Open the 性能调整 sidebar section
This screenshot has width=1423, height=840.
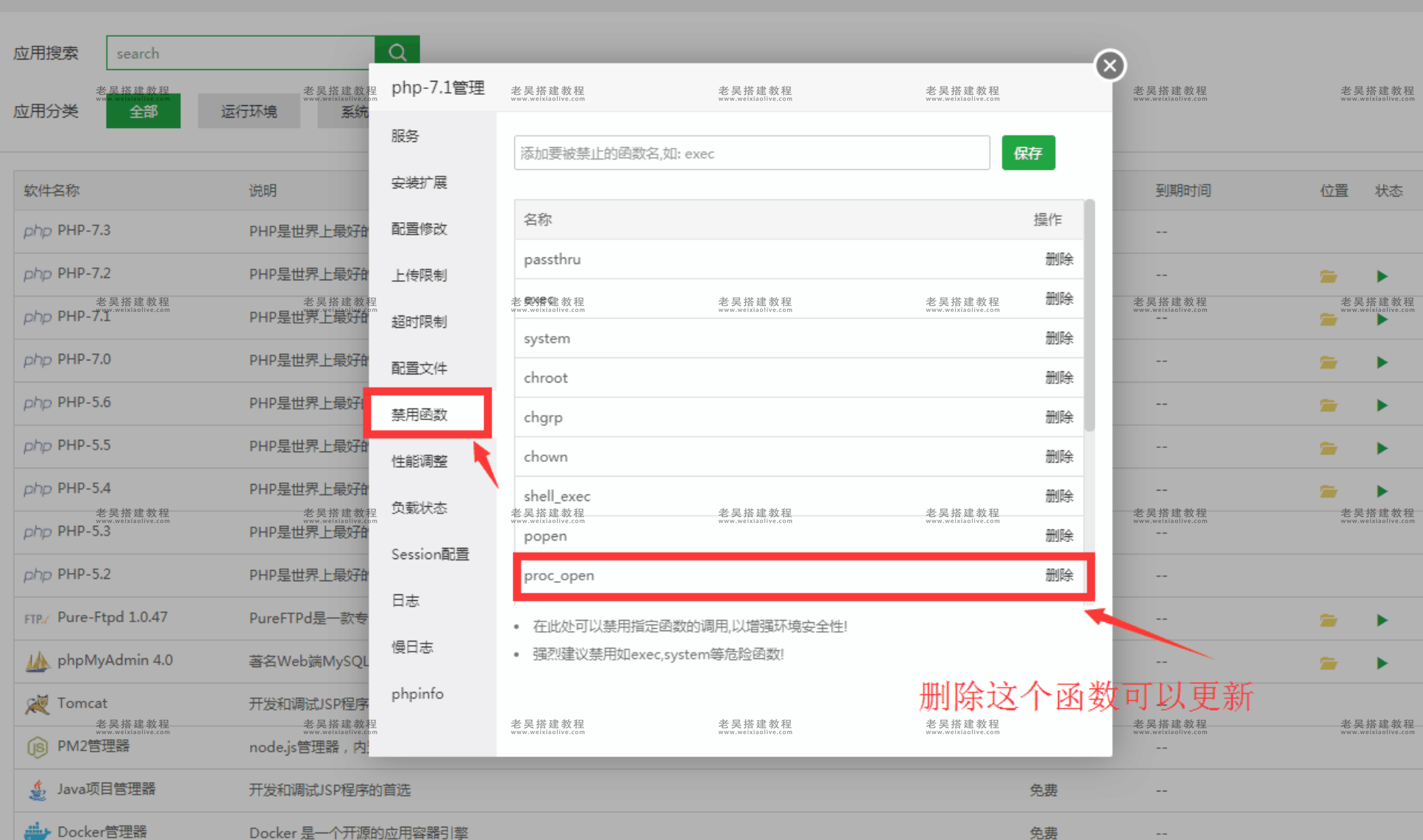coord(418,460)
